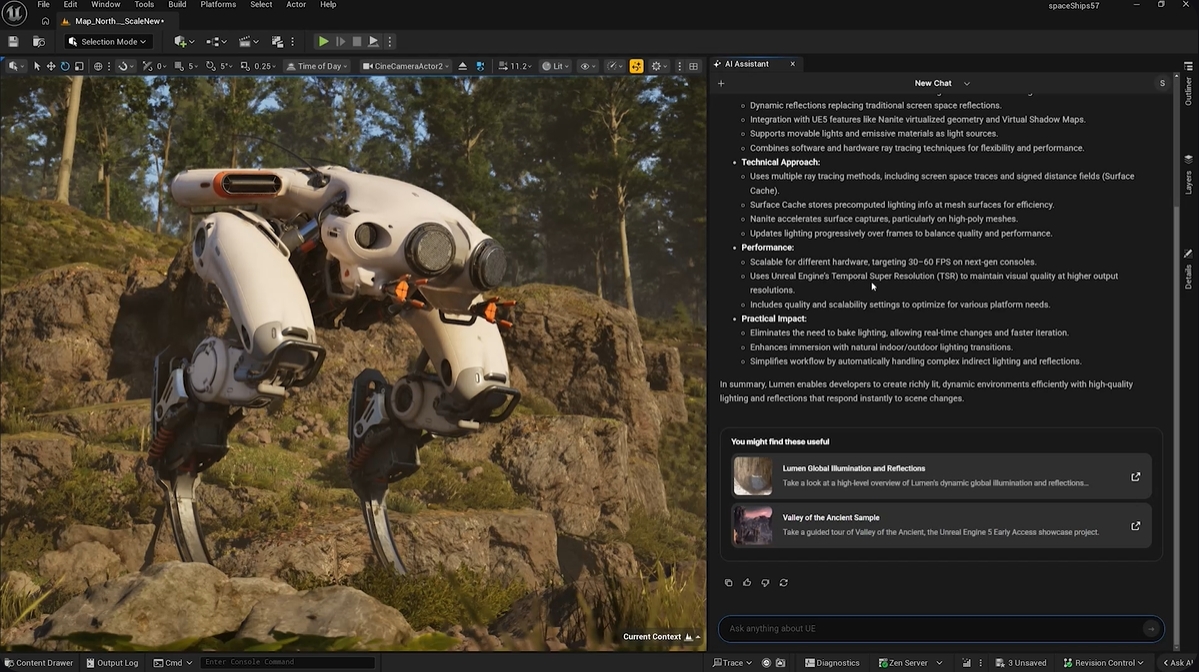Regenerate the AI response
Image resolution: width=1199 pixels, height=672 pixels.
(x=784, y=582)
